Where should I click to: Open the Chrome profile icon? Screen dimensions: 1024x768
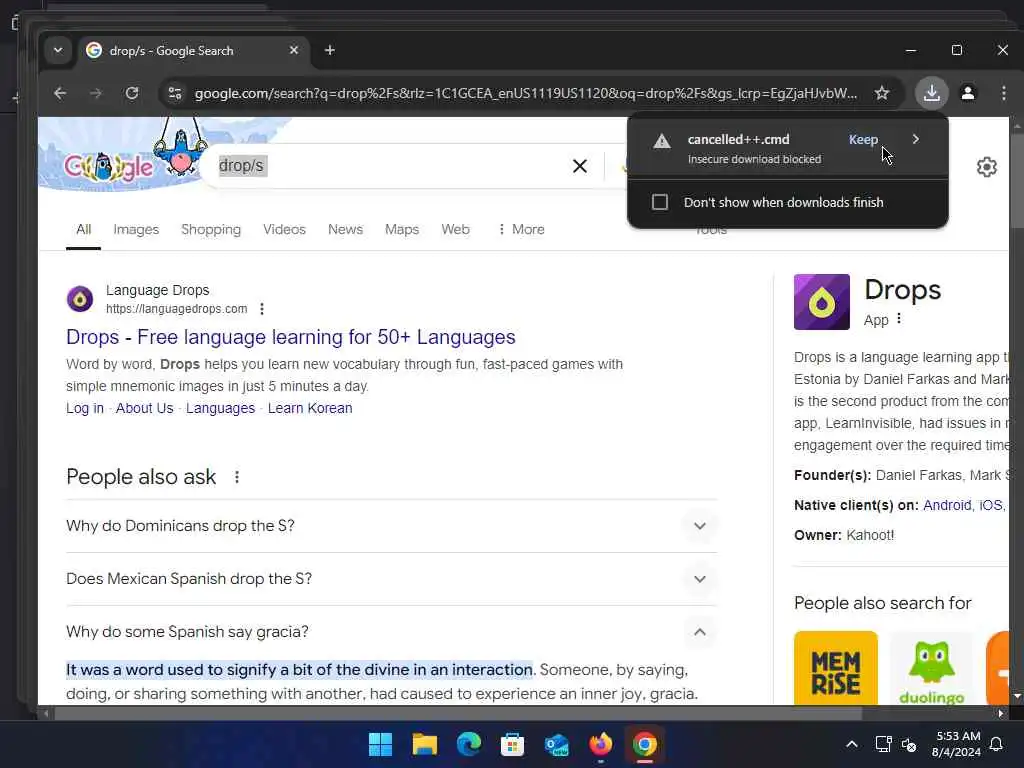(x=968, y=93)
